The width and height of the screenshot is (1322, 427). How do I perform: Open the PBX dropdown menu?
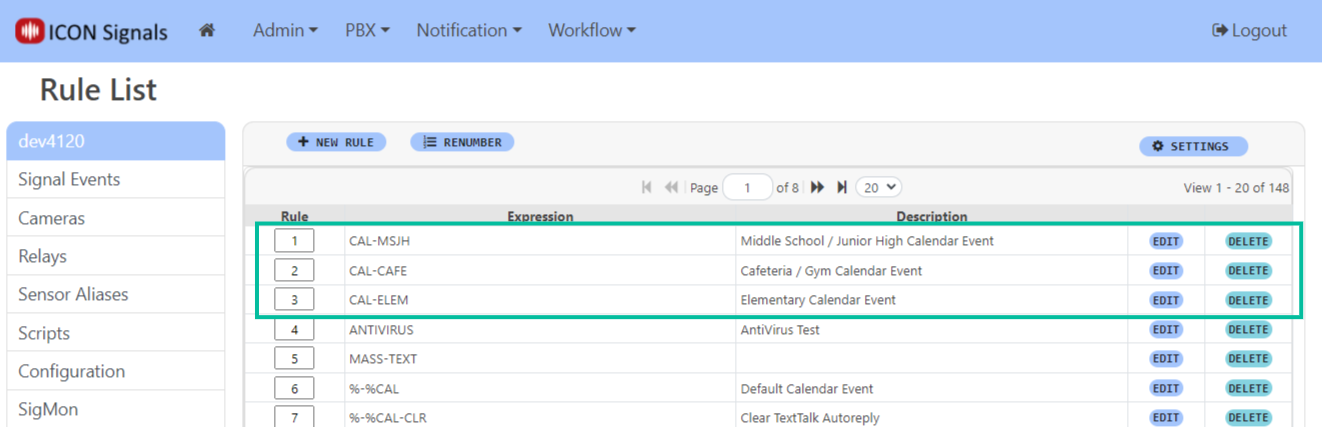point(367,30)
